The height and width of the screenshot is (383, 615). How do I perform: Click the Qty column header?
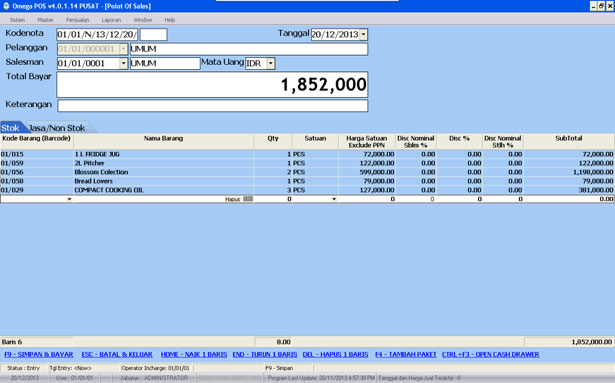click(x=273, y=141)
